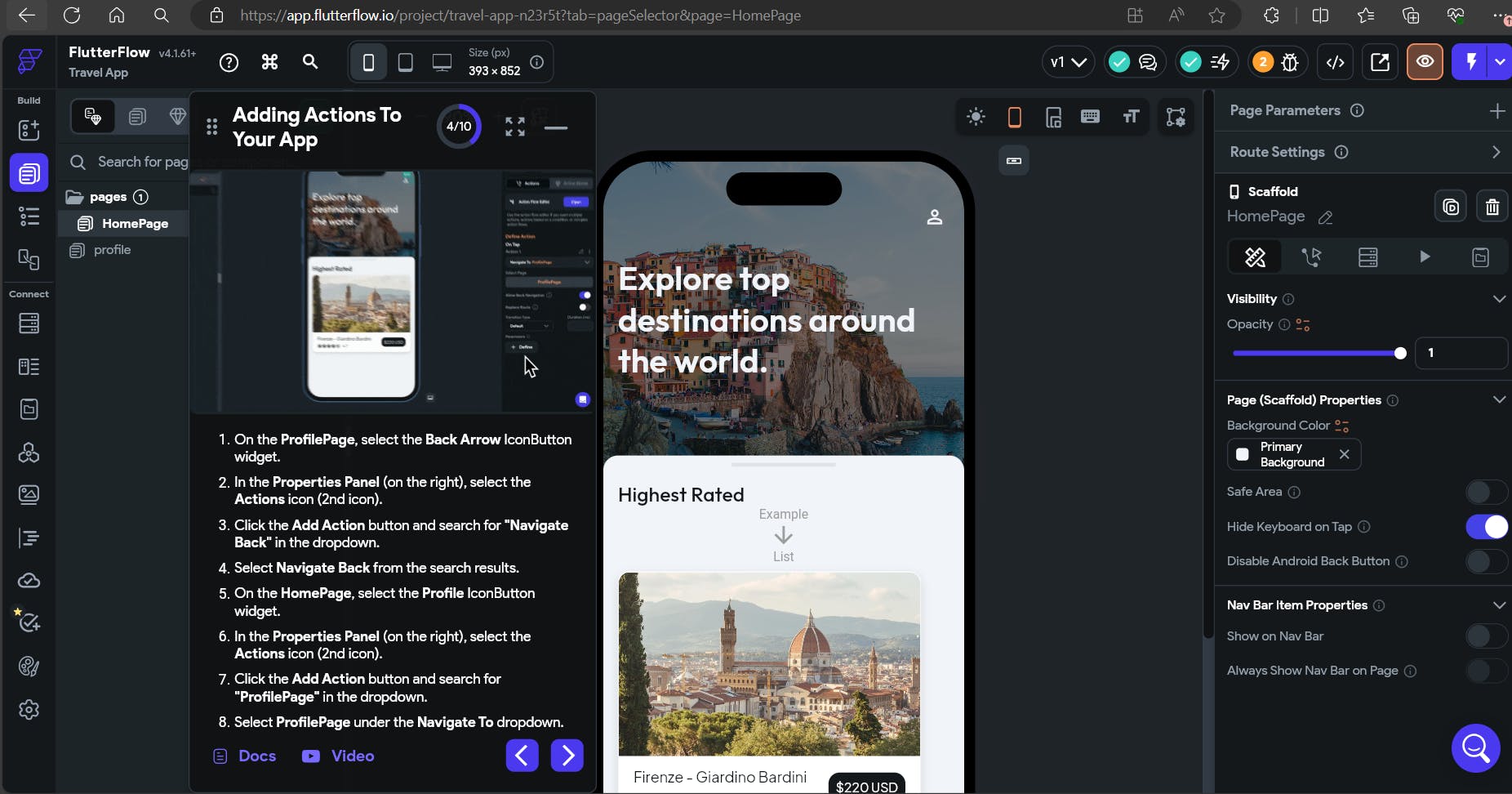The image size is (1512, 794).
Task: Click the keyboard icon in canvas toolbar
Action: 1090,117
